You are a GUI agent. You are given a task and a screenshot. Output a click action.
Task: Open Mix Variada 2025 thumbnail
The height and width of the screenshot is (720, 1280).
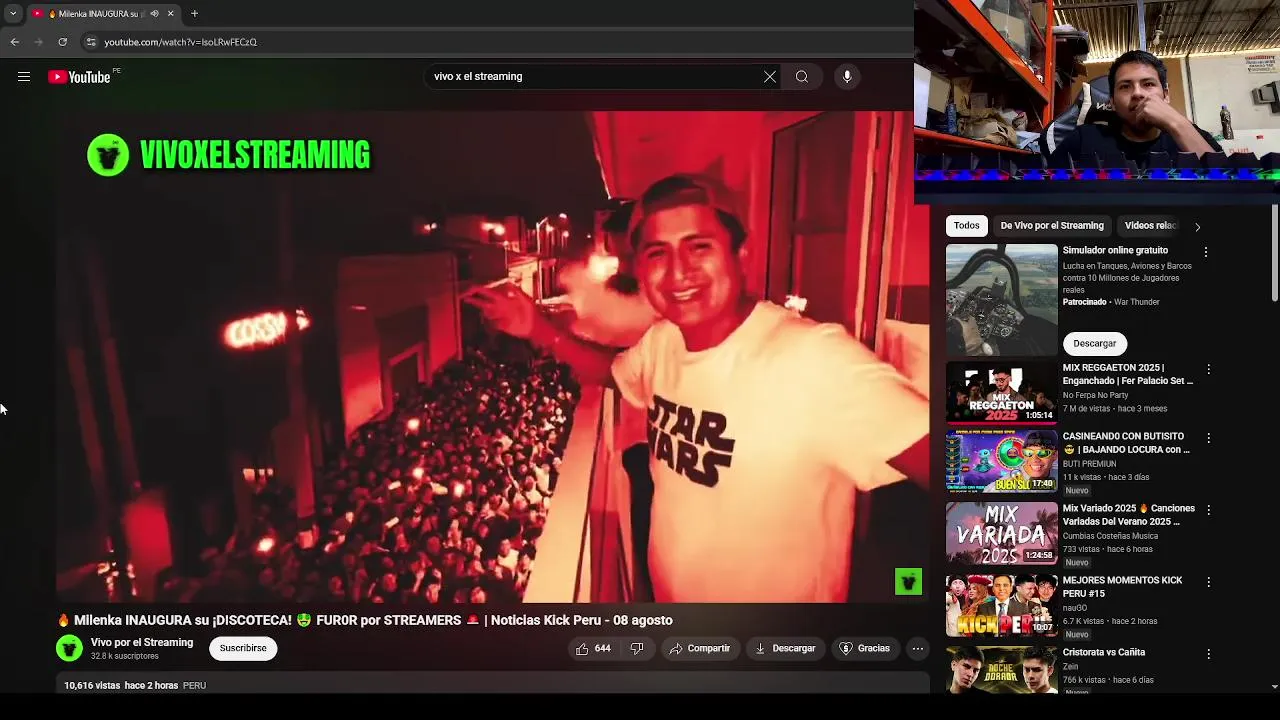(x=1002, y=533)
